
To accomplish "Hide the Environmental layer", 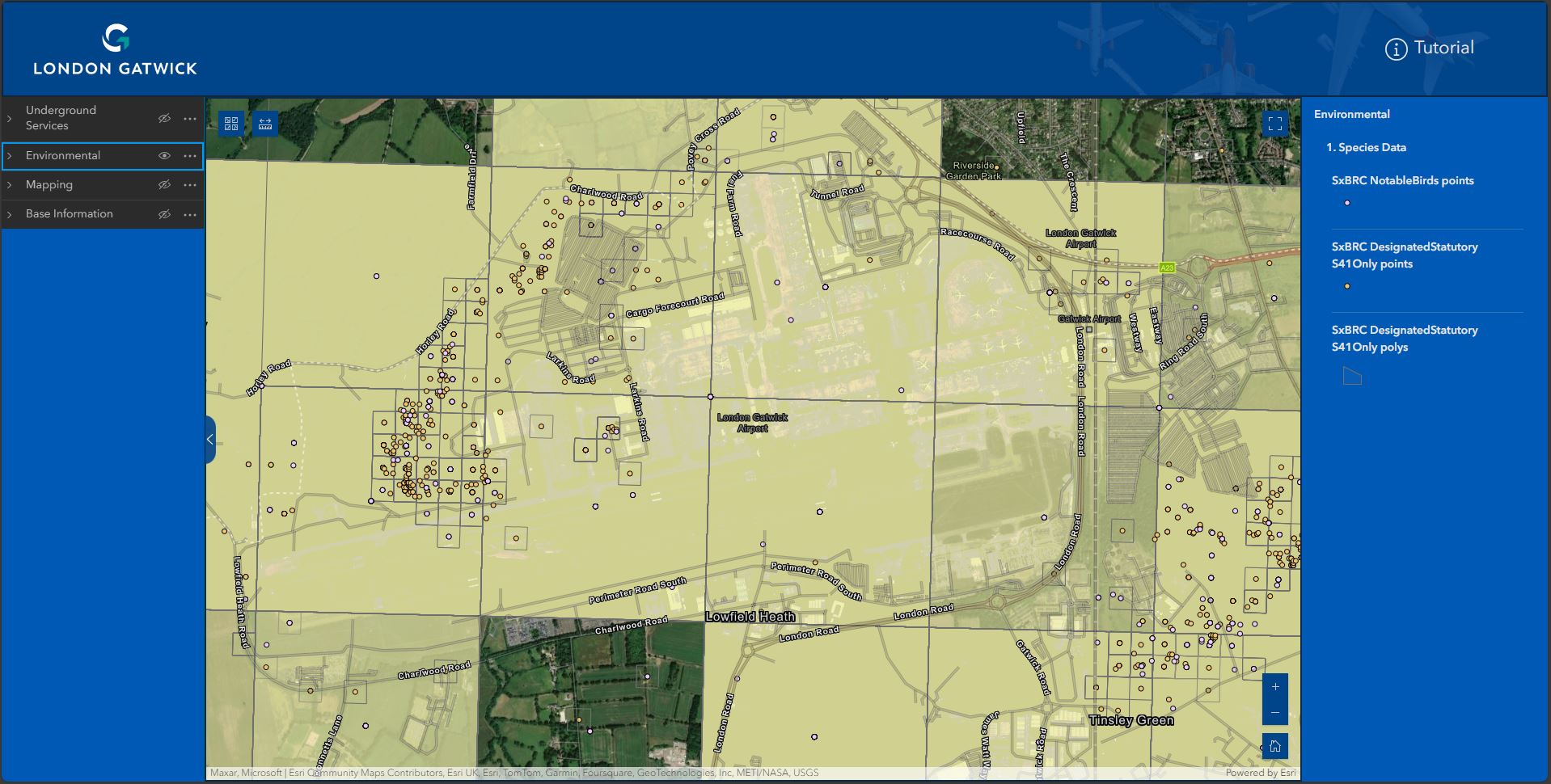I will point(164,155).
